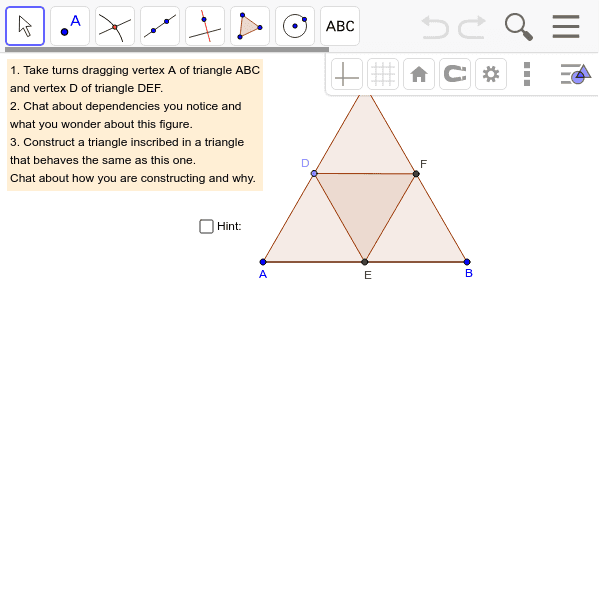Open the graphics settings gear
Image resolution: width=600 pixels, height=600 pixels.
491,74
